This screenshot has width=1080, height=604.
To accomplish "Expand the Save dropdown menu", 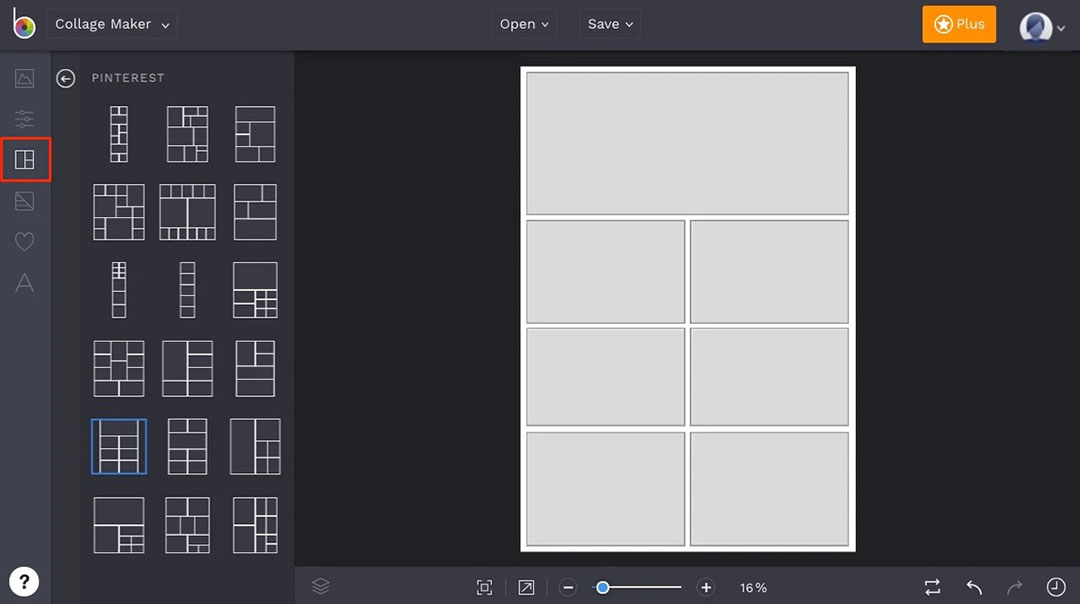I will [610, 24].
